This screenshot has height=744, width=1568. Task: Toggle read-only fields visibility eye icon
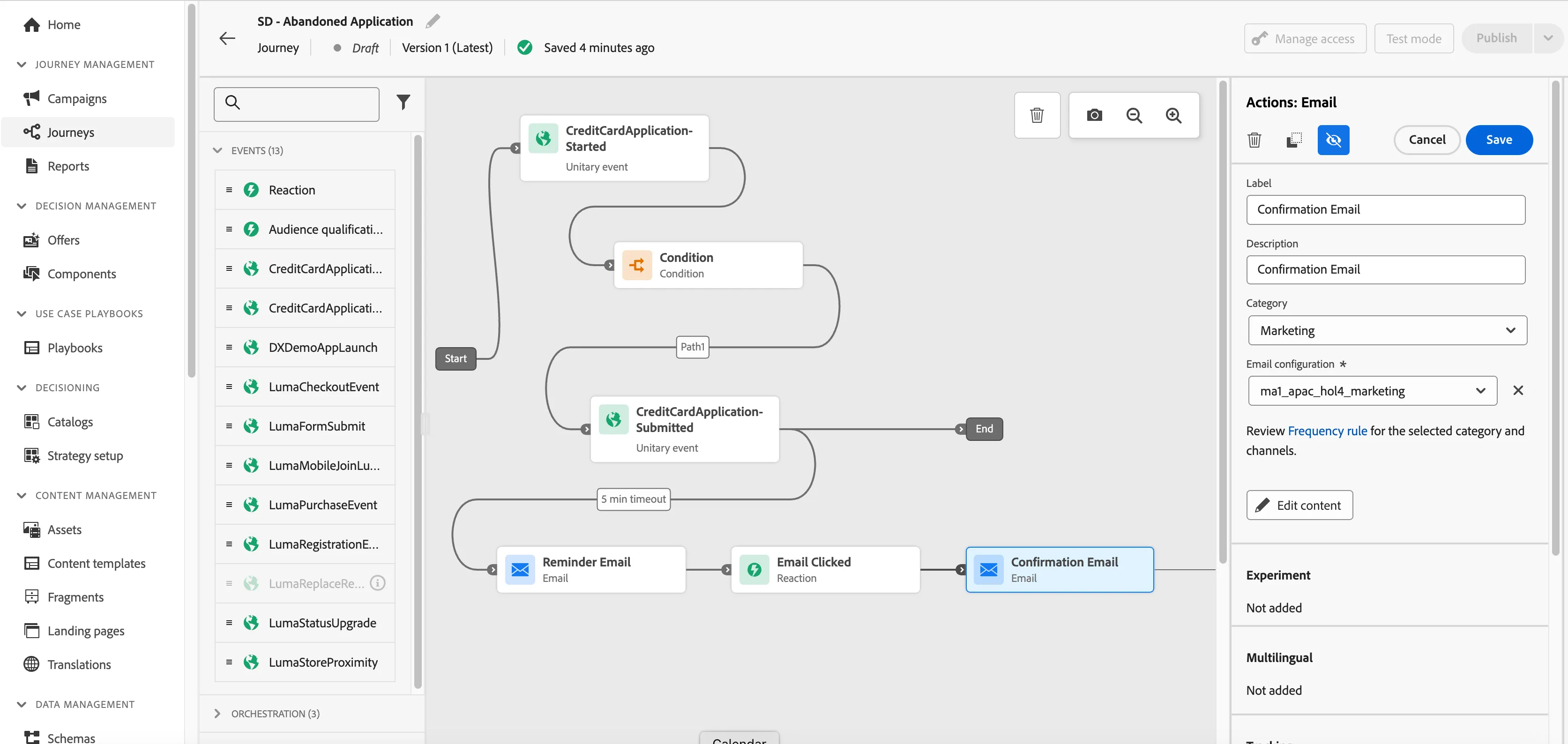click(1333, 140)
